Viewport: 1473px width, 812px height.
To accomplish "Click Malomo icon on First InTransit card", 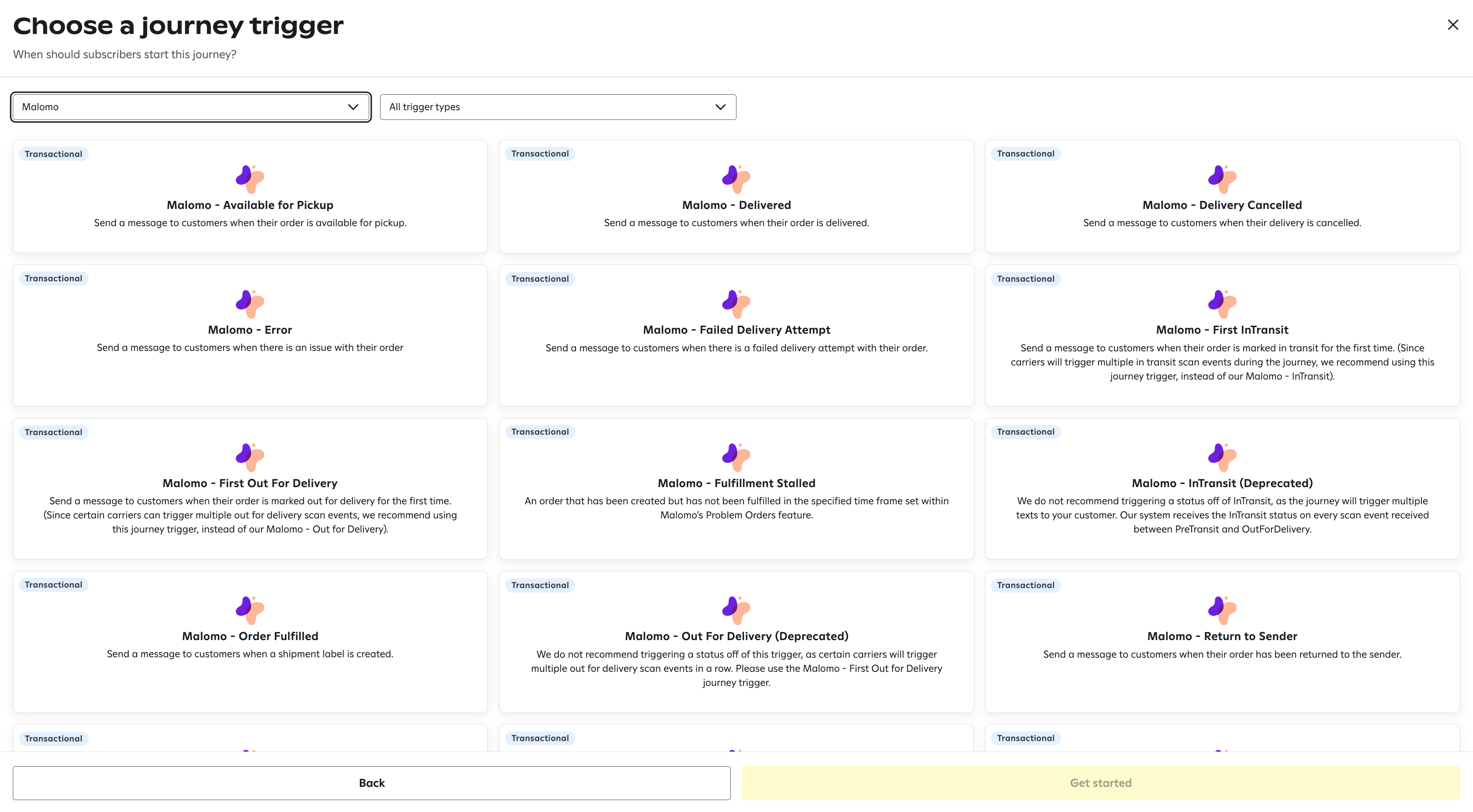I will tap(1222, 303).
